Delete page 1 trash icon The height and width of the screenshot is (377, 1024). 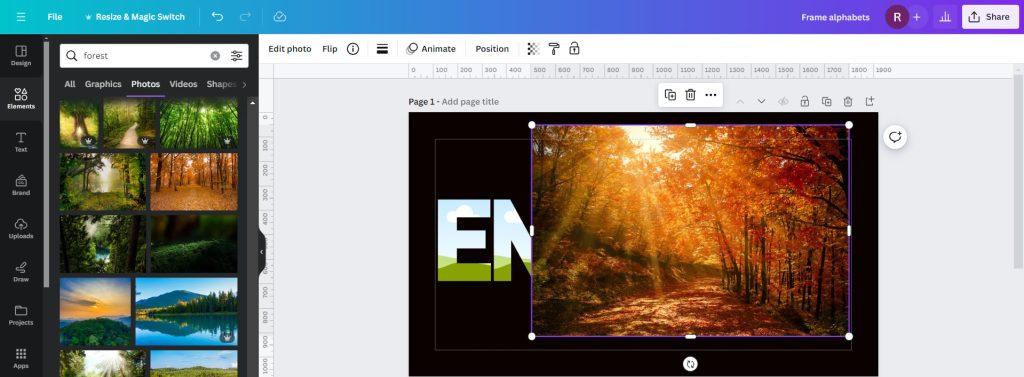848,102
